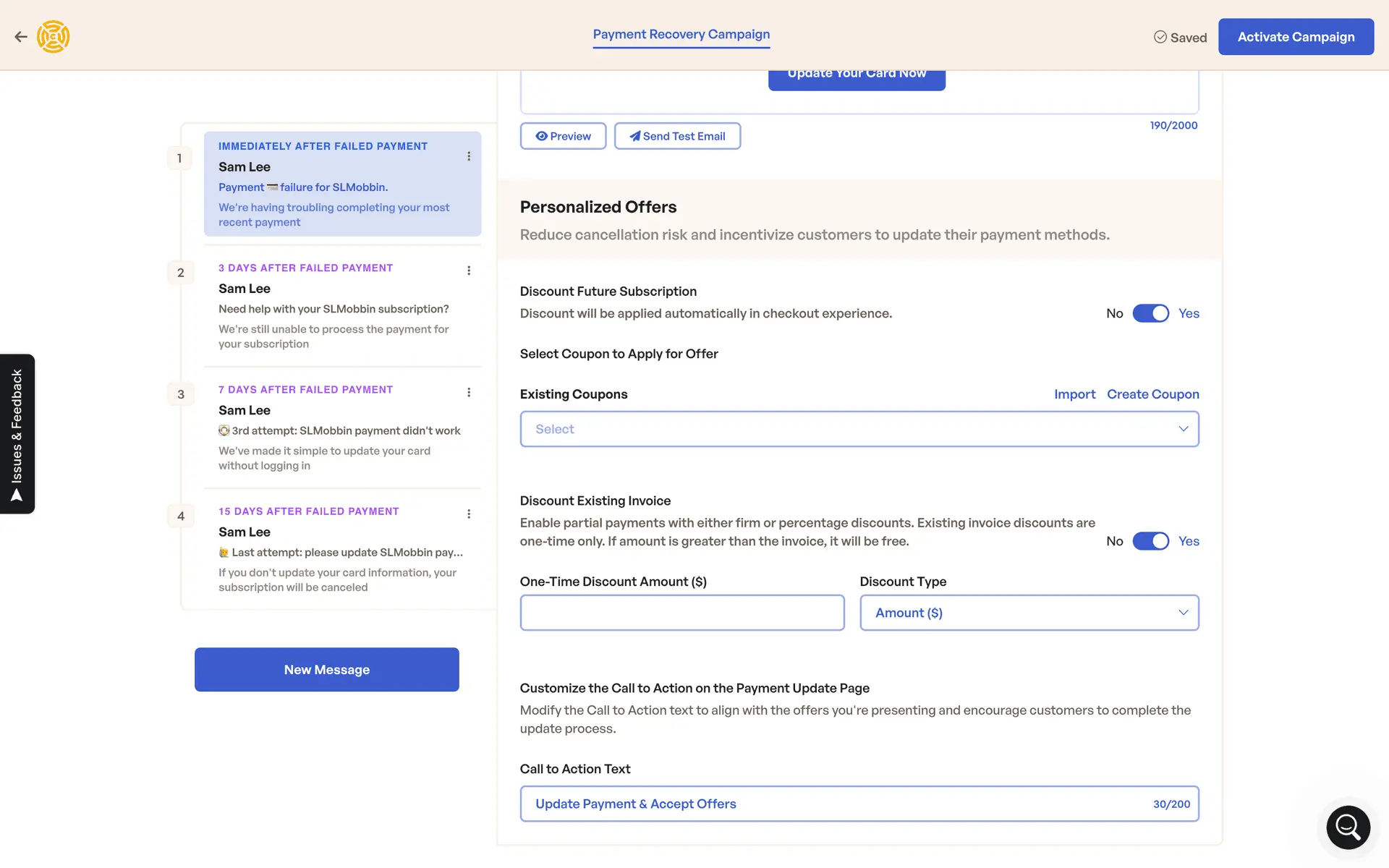
Task: Click the Import coupons link
Action: click(1074, 394)
